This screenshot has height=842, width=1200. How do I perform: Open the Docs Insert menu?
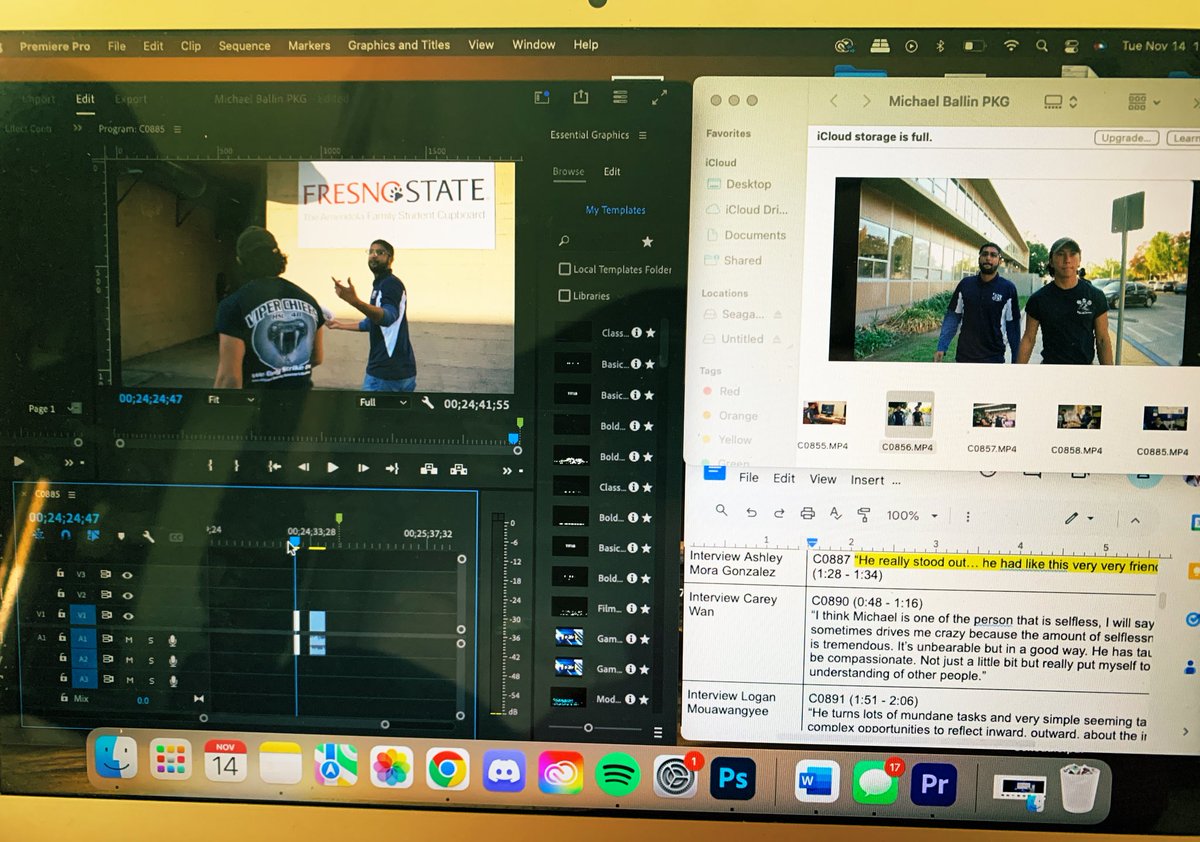point(867,480)
